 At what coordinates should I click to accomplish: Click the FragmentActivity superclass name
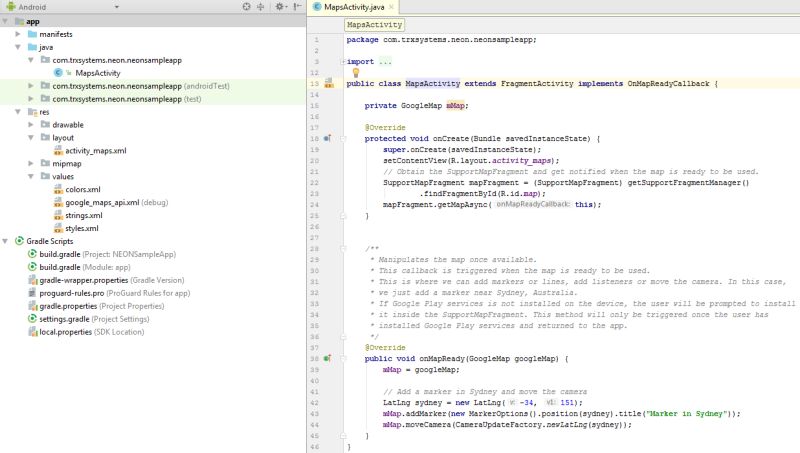(537, 84)
